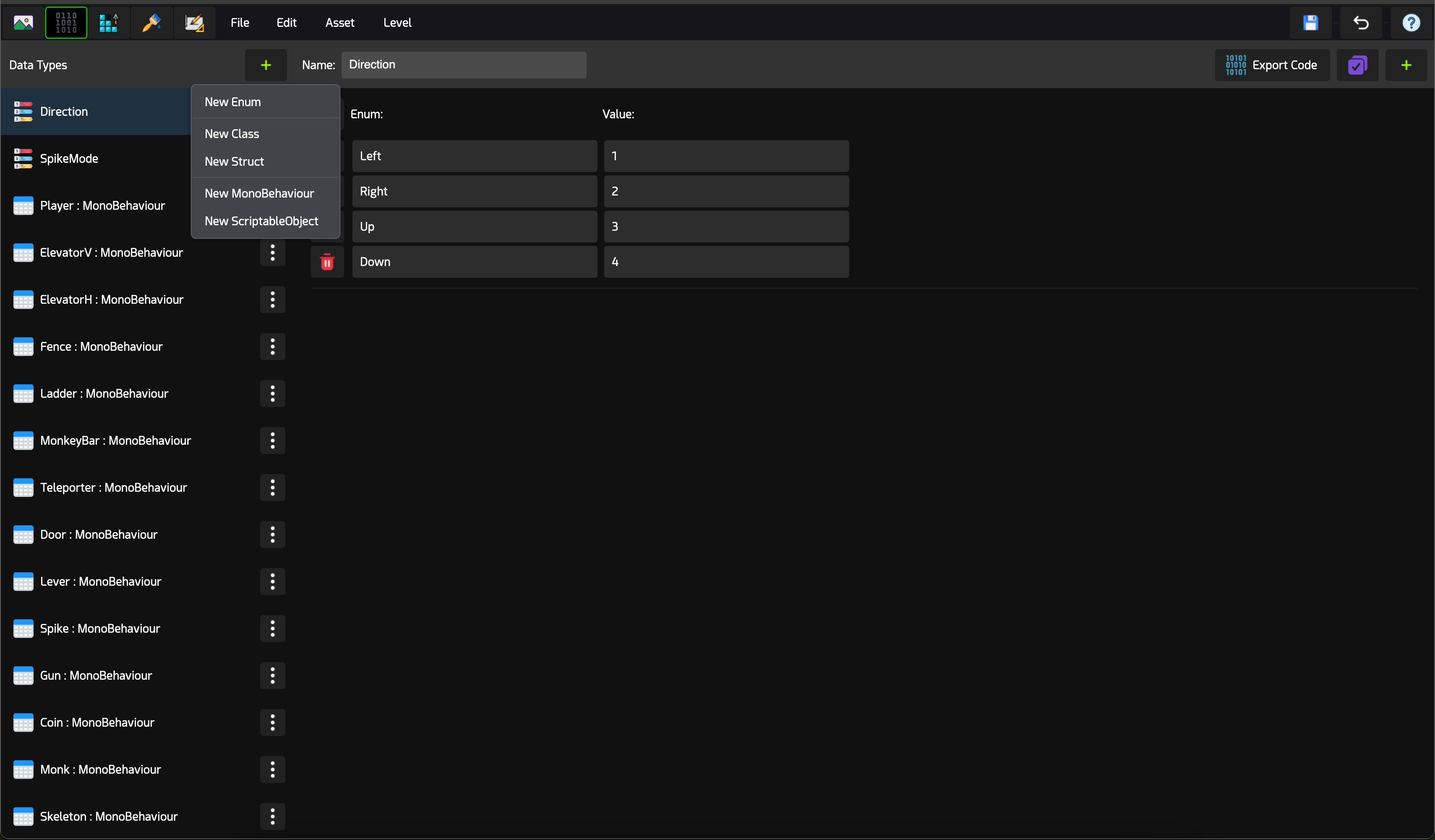Open the image/sprites editor tab icon
1435x840 pixels.
coord(23,23)
